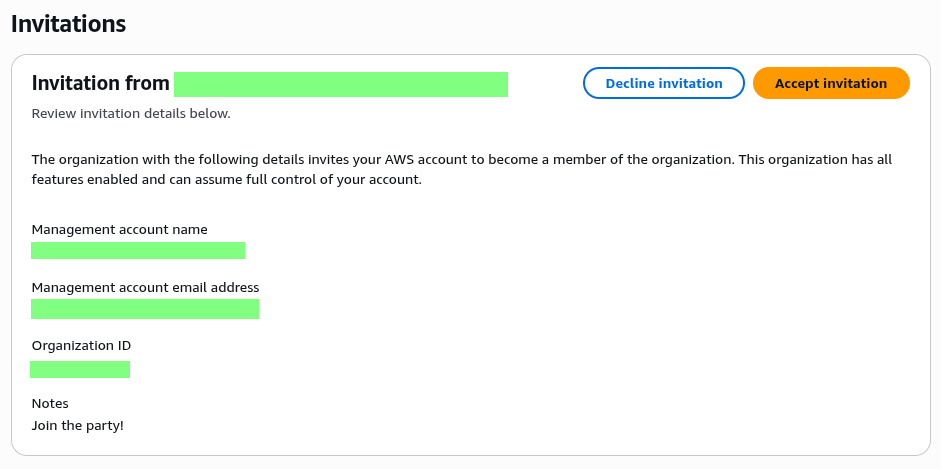Click 'Review invitation details below.' subtitle
The height and width of the screenshot is (469, 941).
131,113
